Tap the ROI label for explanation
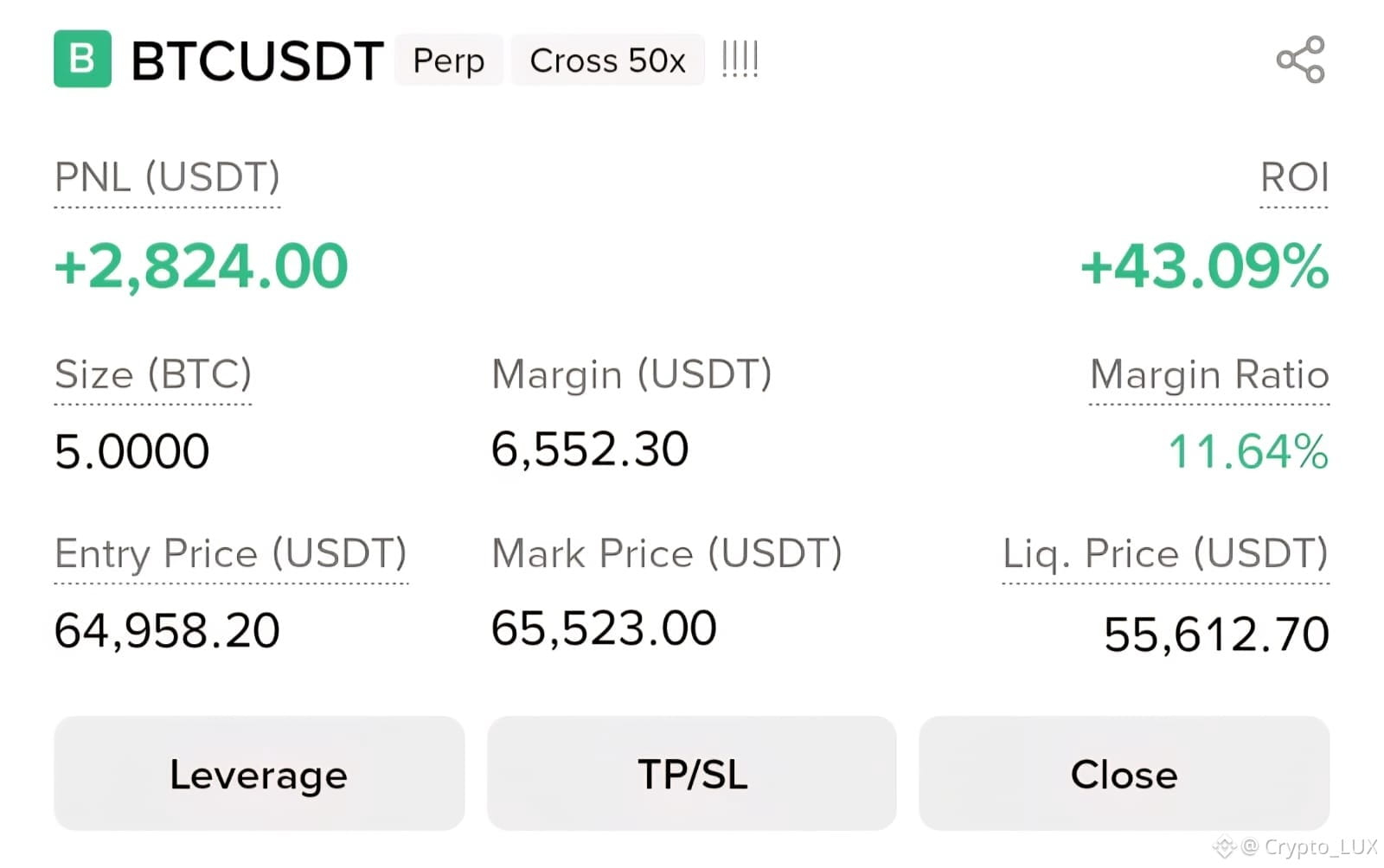 (x=1294, y=178)
